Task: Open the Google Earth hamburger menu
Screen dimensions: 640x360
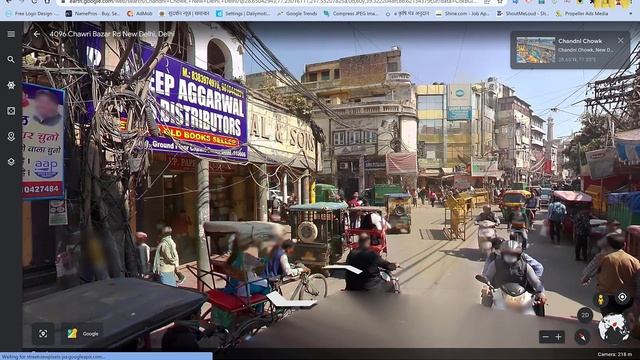Action: click(11, 34)
